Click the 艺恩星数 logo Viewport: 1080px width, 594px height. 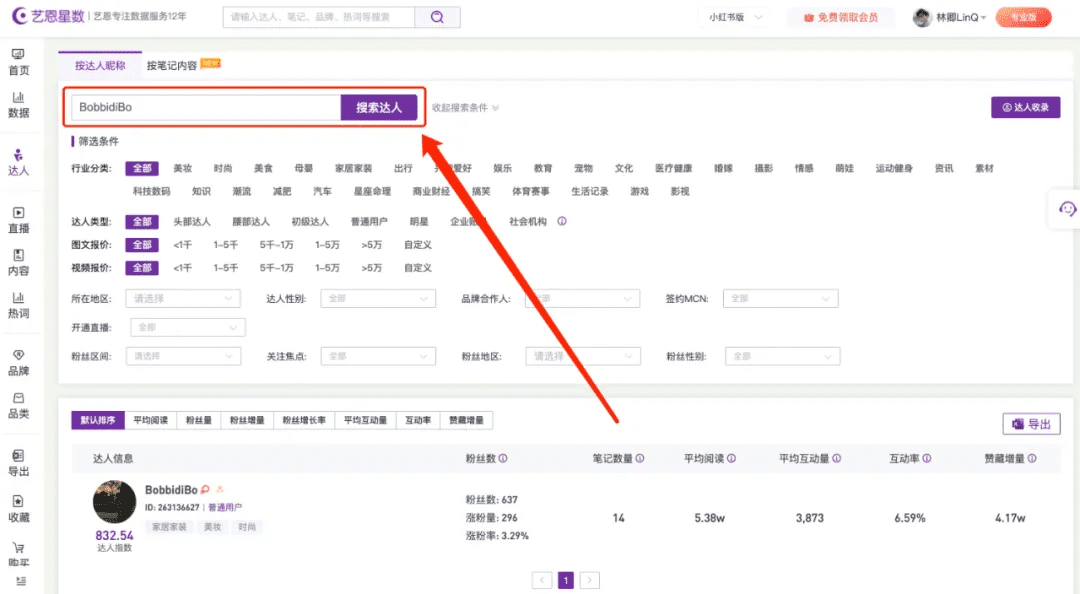(x=48, y=16)
